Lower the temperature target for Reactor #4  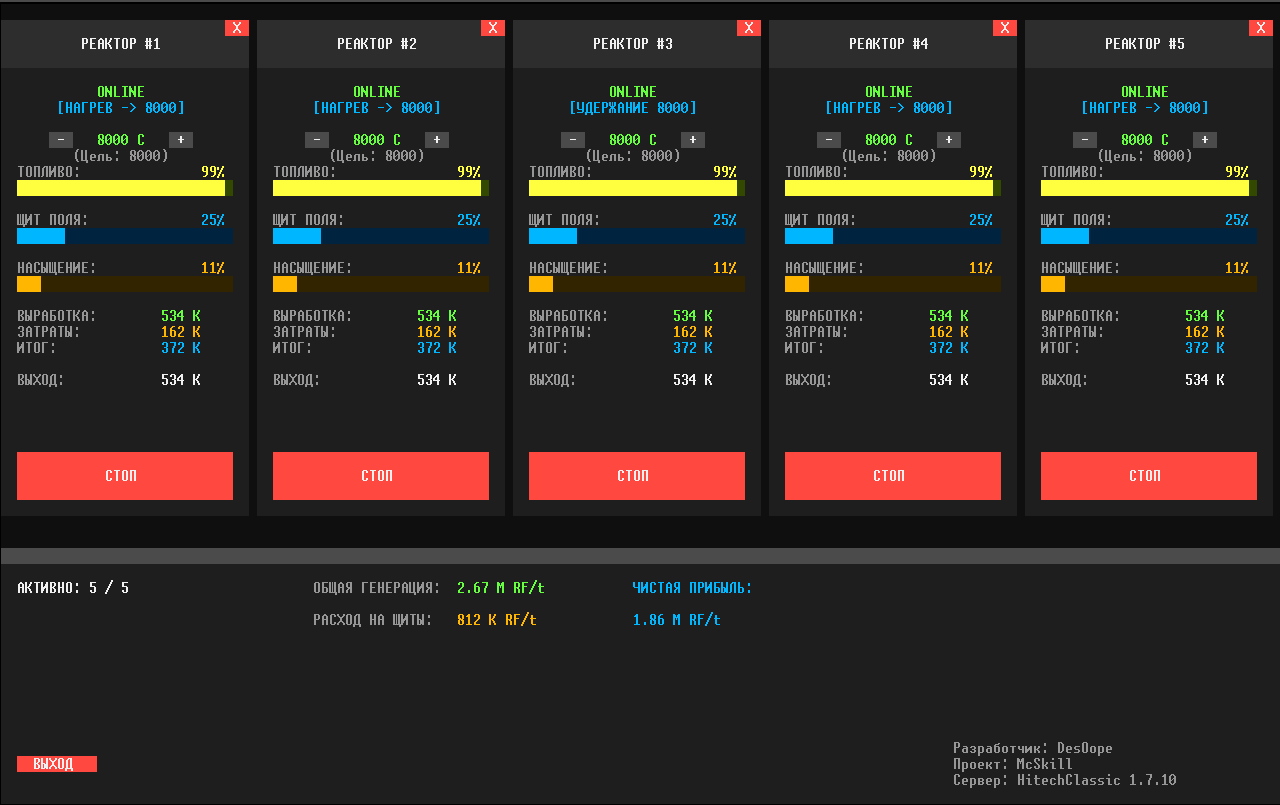click(x=829, y=140)
